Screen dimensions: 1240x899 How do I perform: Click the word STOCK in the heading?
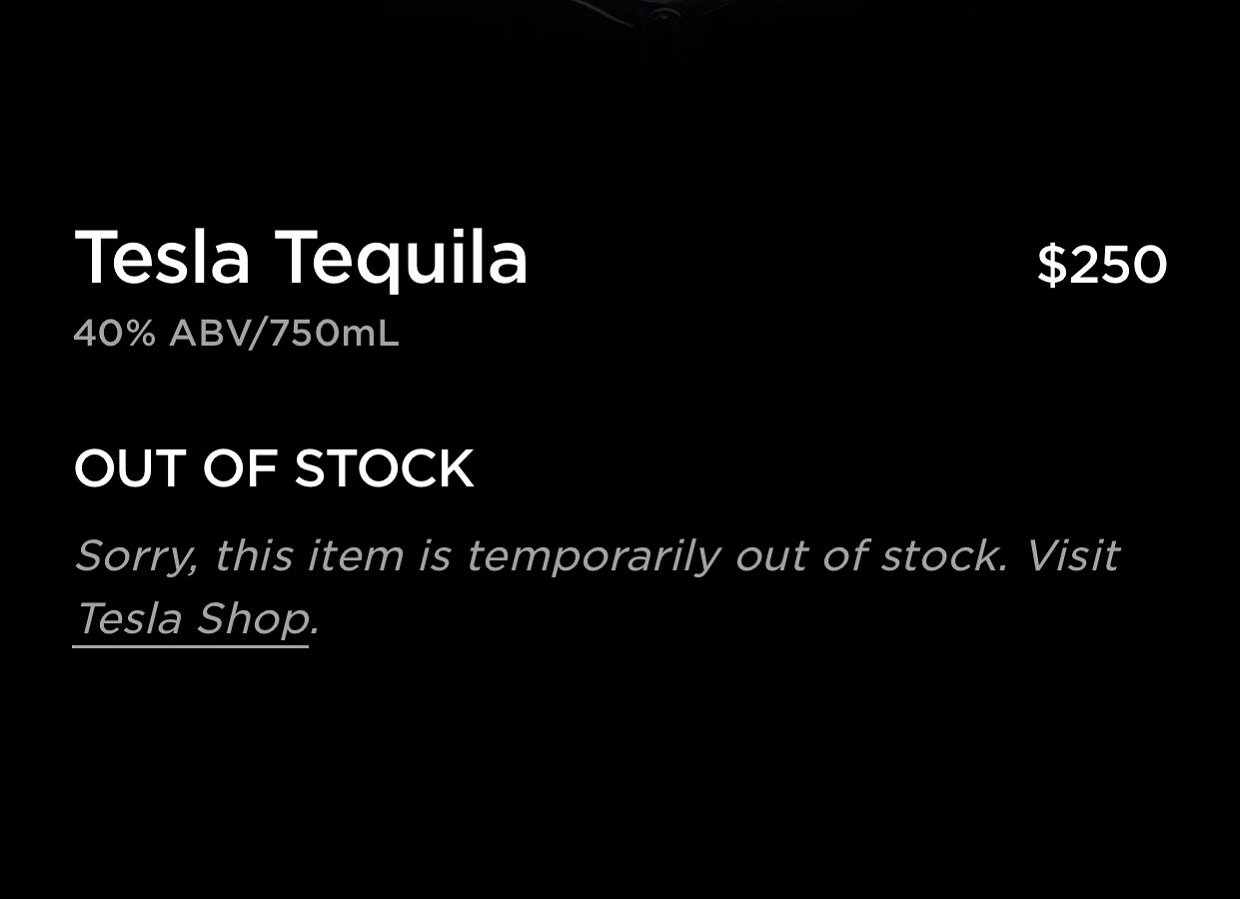(384, 469)
